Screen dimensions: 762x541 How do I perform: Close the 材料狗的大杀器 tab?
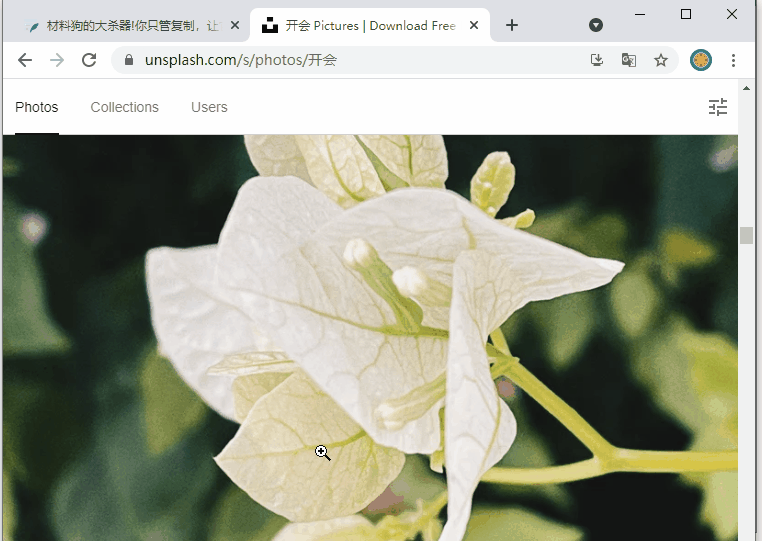(x=235, y=25)
